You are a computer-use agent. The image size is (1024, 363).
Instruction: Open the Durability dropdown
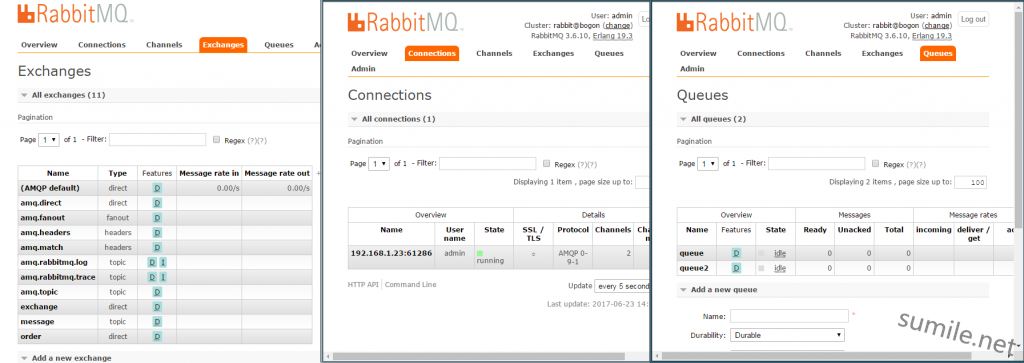[787, 336]
